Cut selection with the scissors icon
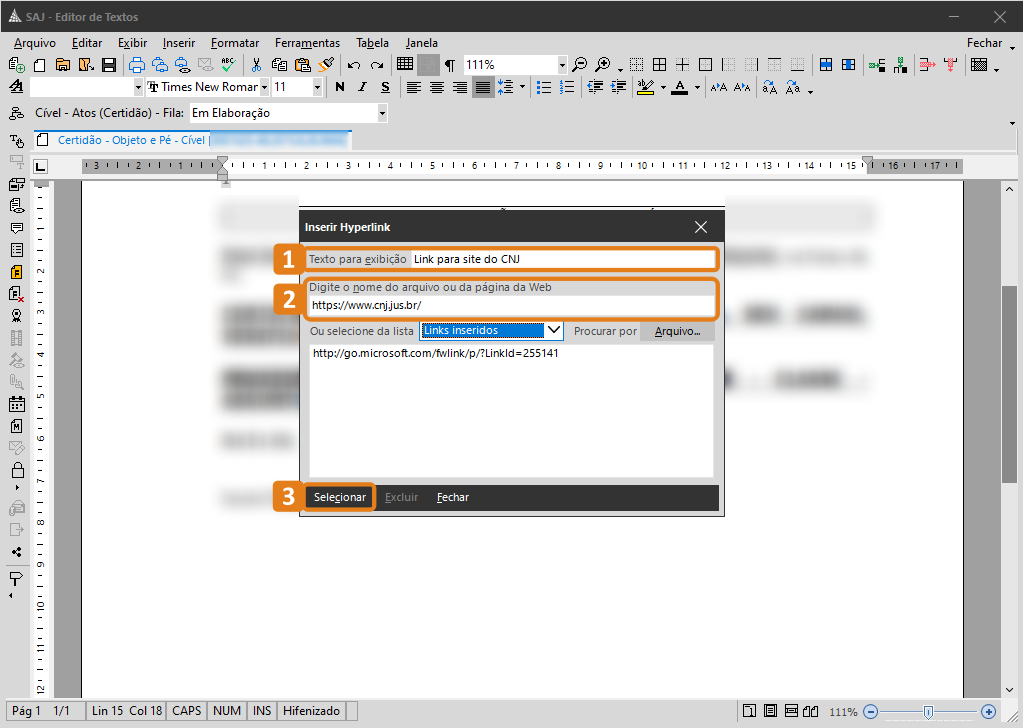Viewport: 1023px width, 728px height. pyautogui.click(x=256, y=65)
